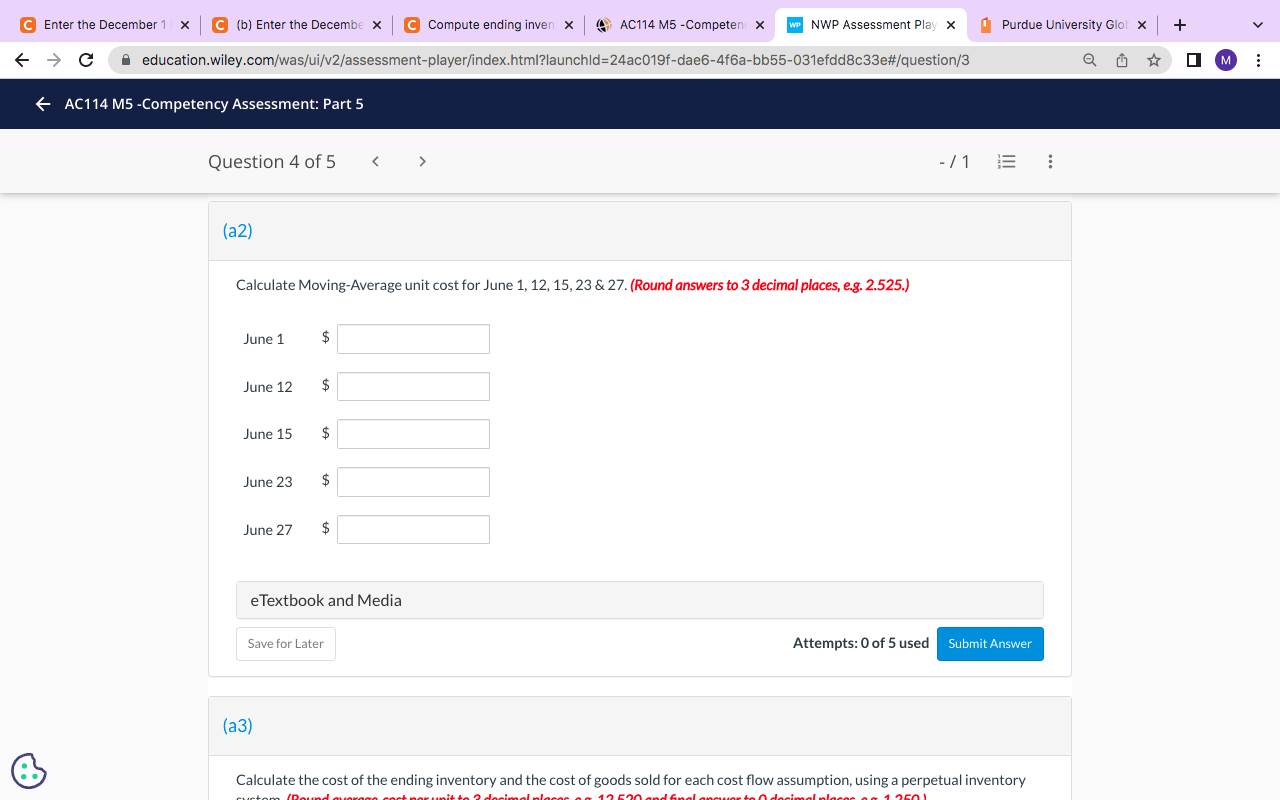Open the question options kebab menu
1280x800 pixels.
pyautogui.click(x=1050, y=161)
